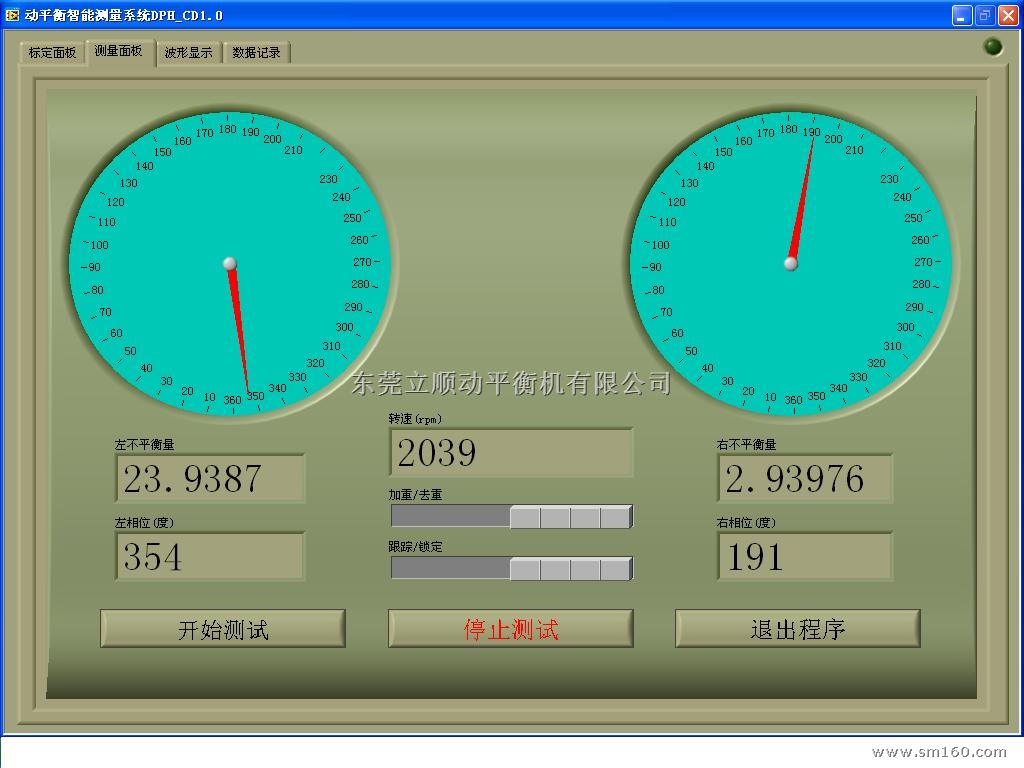Open the 数据记录 tab
The width and height of the screenshot is (1024, 768).
pos(256,53)
